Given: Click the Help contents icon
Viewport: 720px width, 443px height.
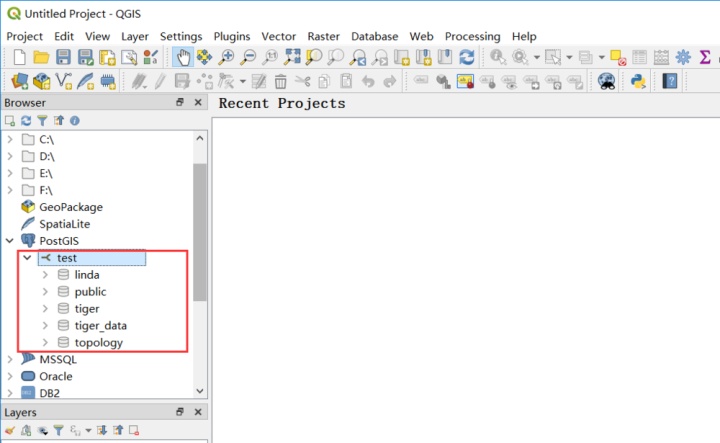Looking at the screenshot, I should click(x=669, y=81).
